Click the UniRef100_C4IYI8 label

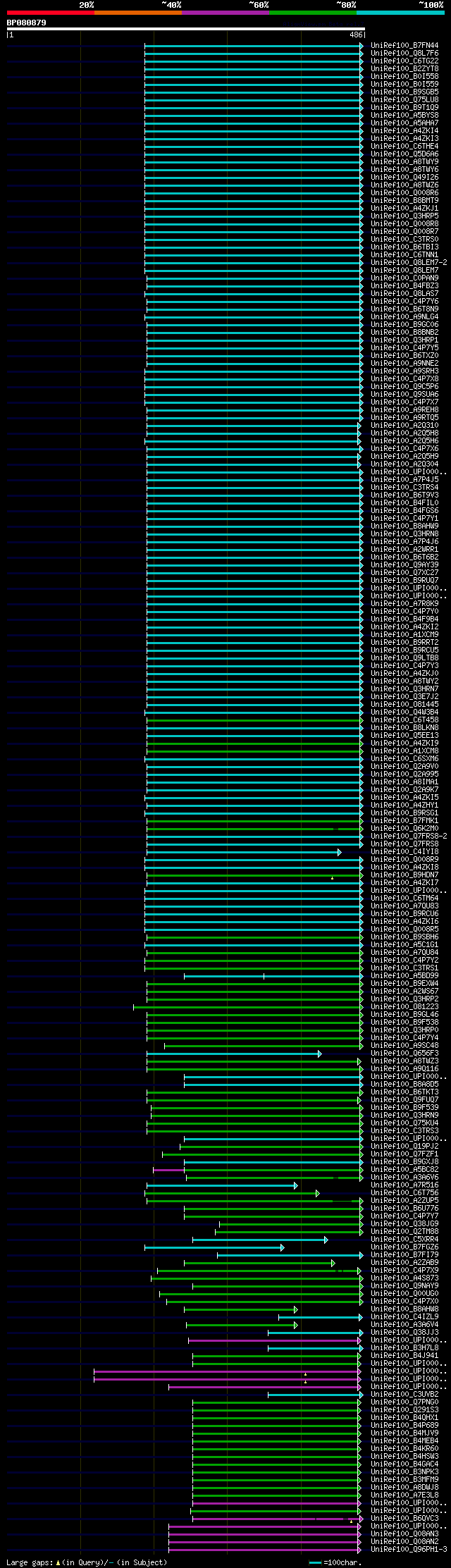click(404, 851)
